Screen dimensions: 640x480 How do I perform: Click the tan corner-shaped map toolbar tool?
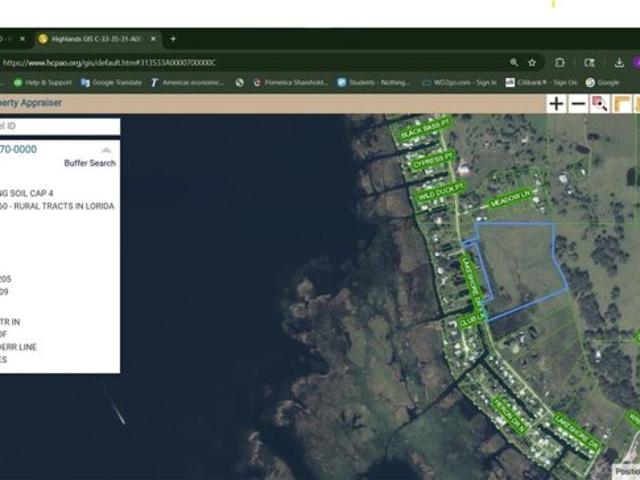(x=622, y=104)
